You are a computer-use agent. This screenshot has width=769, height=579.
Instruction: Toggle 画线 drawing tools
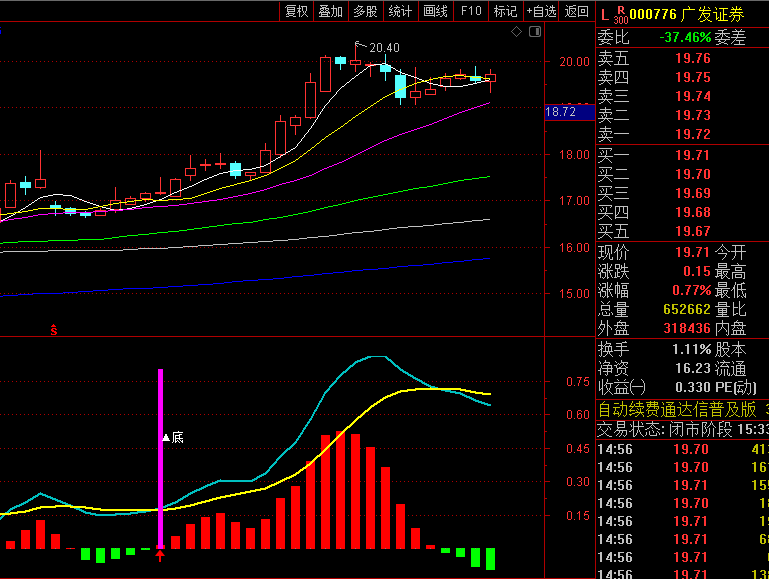[435, 11]
